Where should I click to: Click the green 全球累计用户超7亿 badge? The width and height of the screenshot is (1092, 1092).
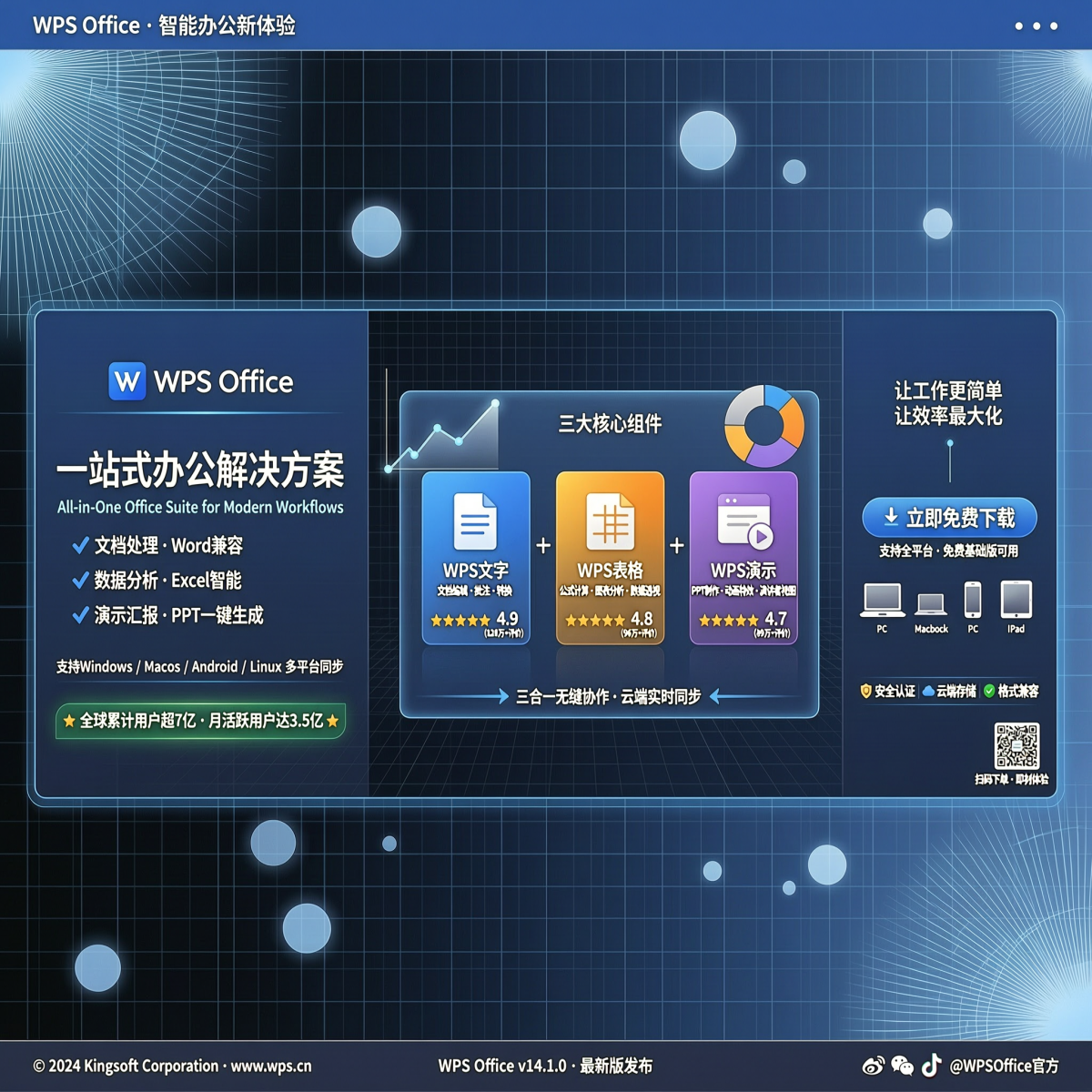click(x=200, y=721)
